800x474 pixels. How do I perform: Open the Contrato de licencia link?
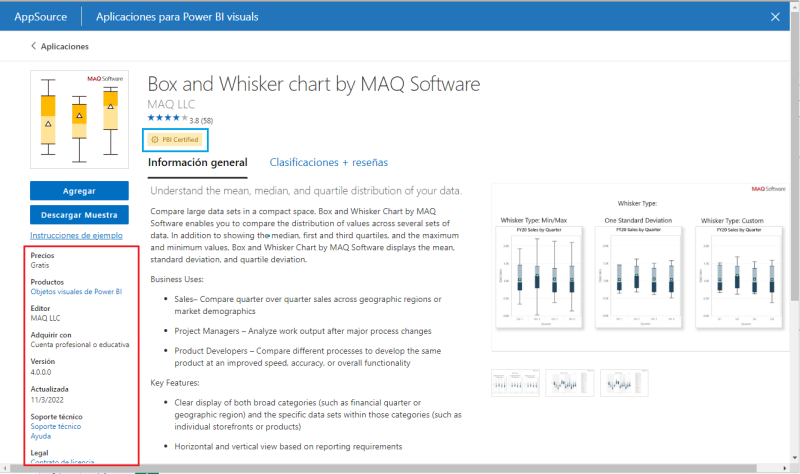(62, 462)
